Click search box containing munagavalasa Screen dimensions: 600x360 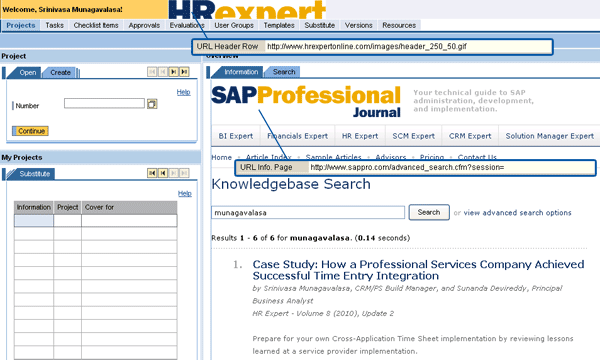308,213
